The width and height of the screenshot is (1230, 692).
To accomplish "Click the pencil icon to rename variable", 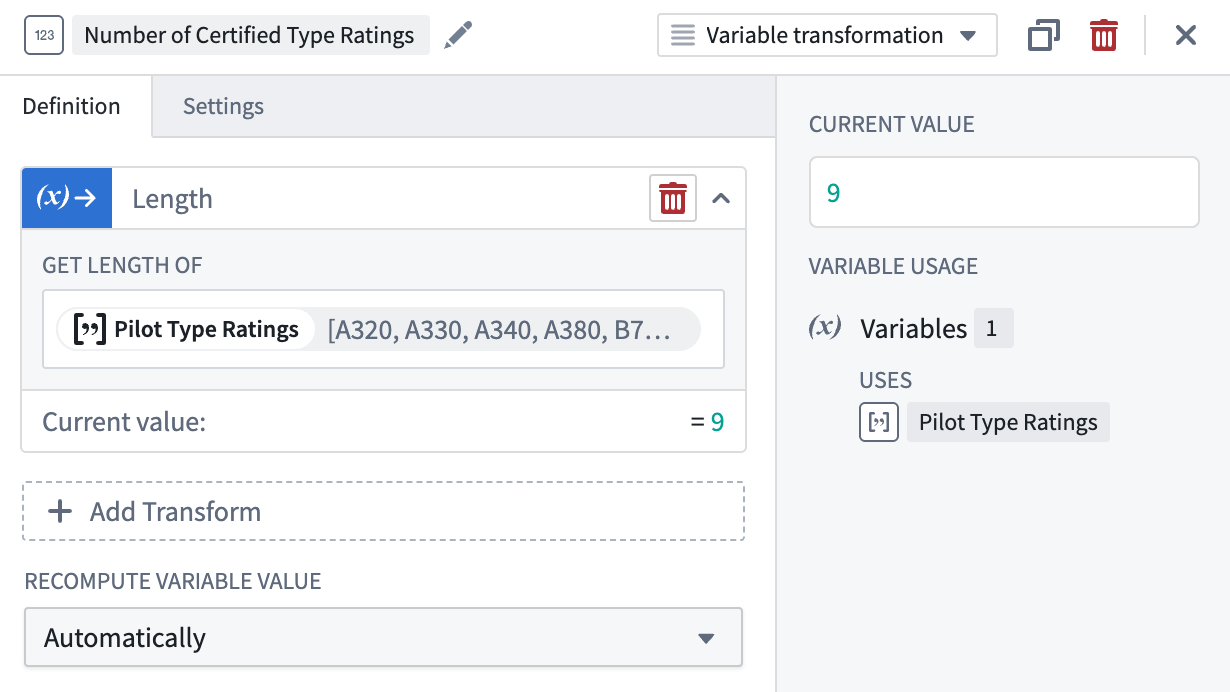I will (458, 36).
